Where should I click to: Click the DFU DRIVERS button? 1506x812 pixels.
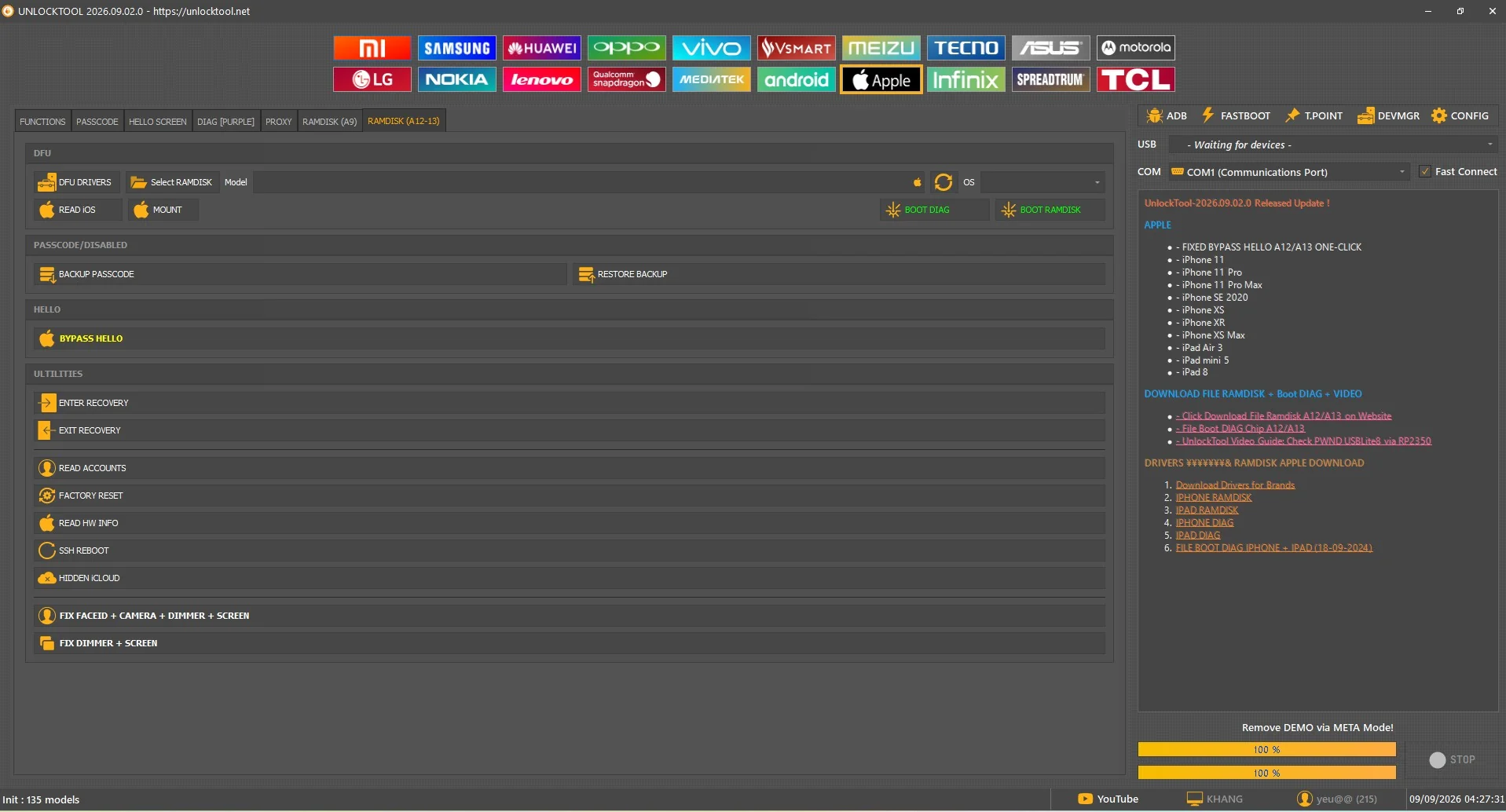click(76, 182)
